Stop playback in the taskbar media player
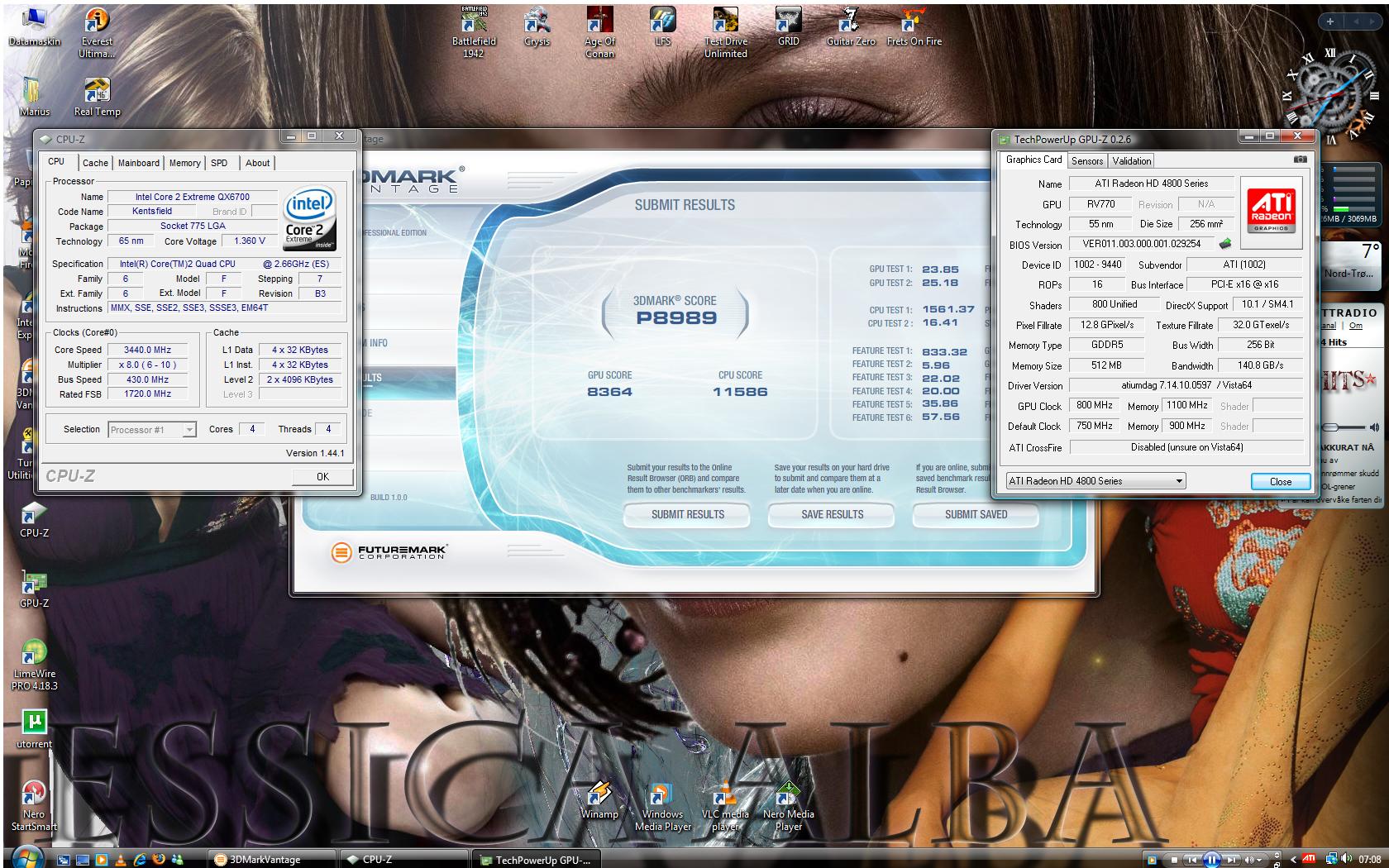Viewport: 1389px width, 868px height. click(x=1172, y=860)
